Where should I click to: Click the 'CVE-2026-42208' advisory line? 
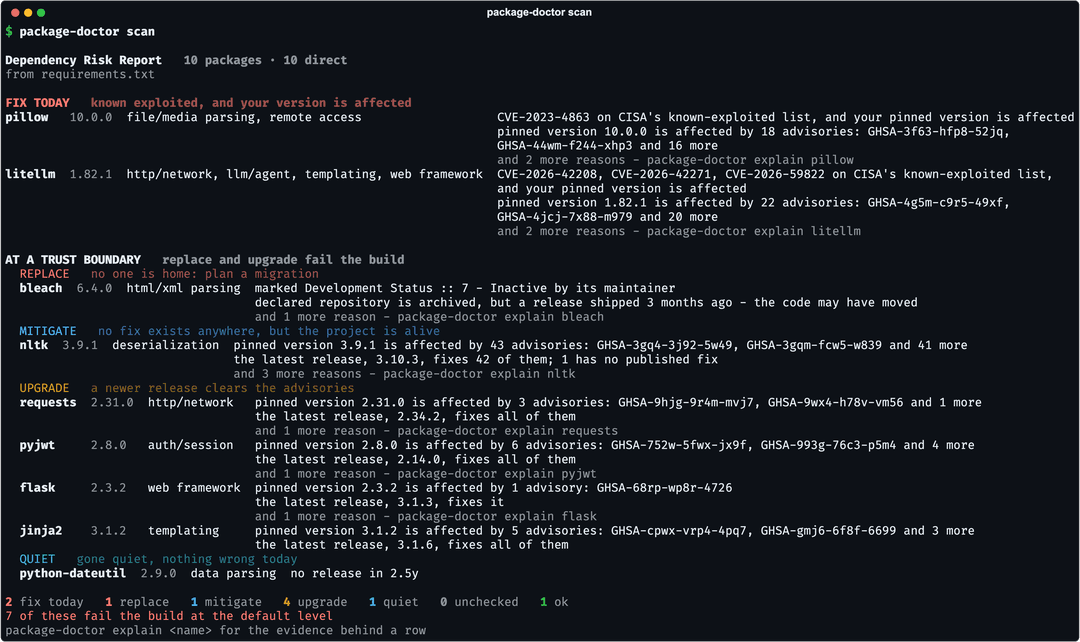775,174
